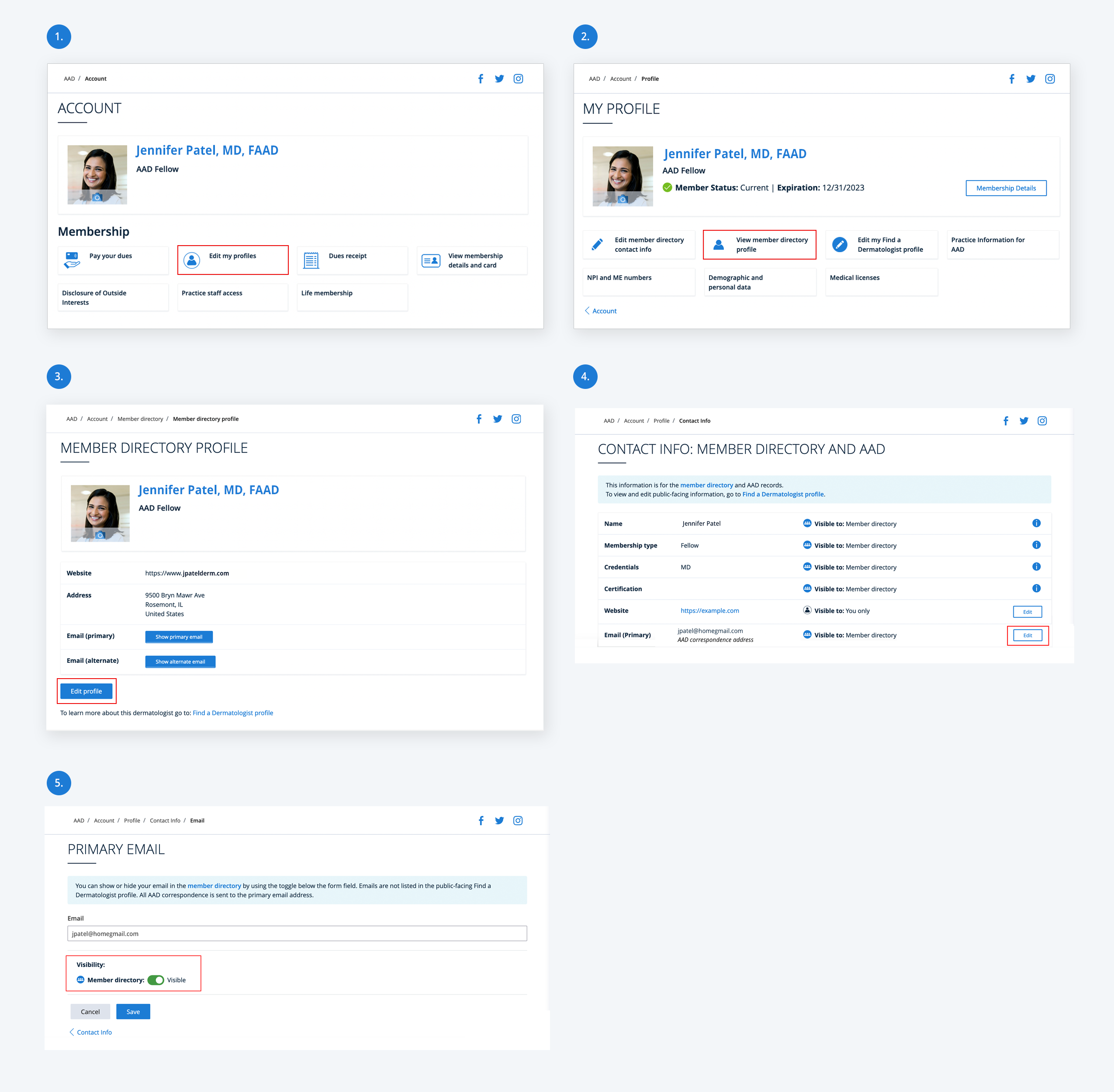Toggle Member directory visibility switch
Image resolution: width=1114 pixels, height=1092 pixels.
coord(156,980)
